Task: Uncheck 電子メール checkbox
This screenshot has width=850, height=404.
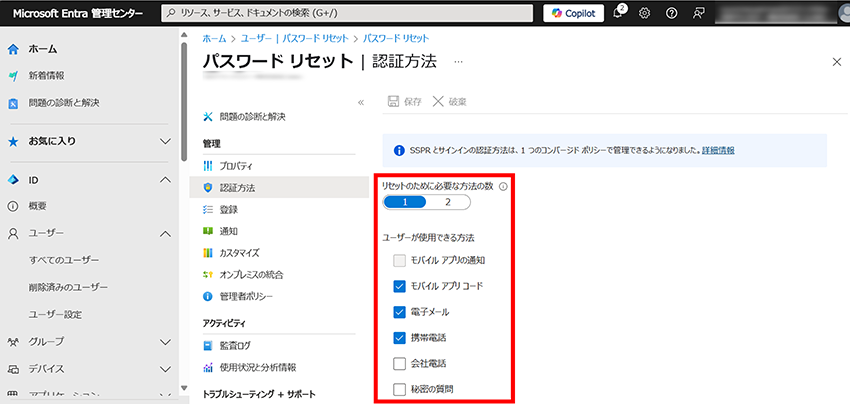Action: (x=400, y=312)
